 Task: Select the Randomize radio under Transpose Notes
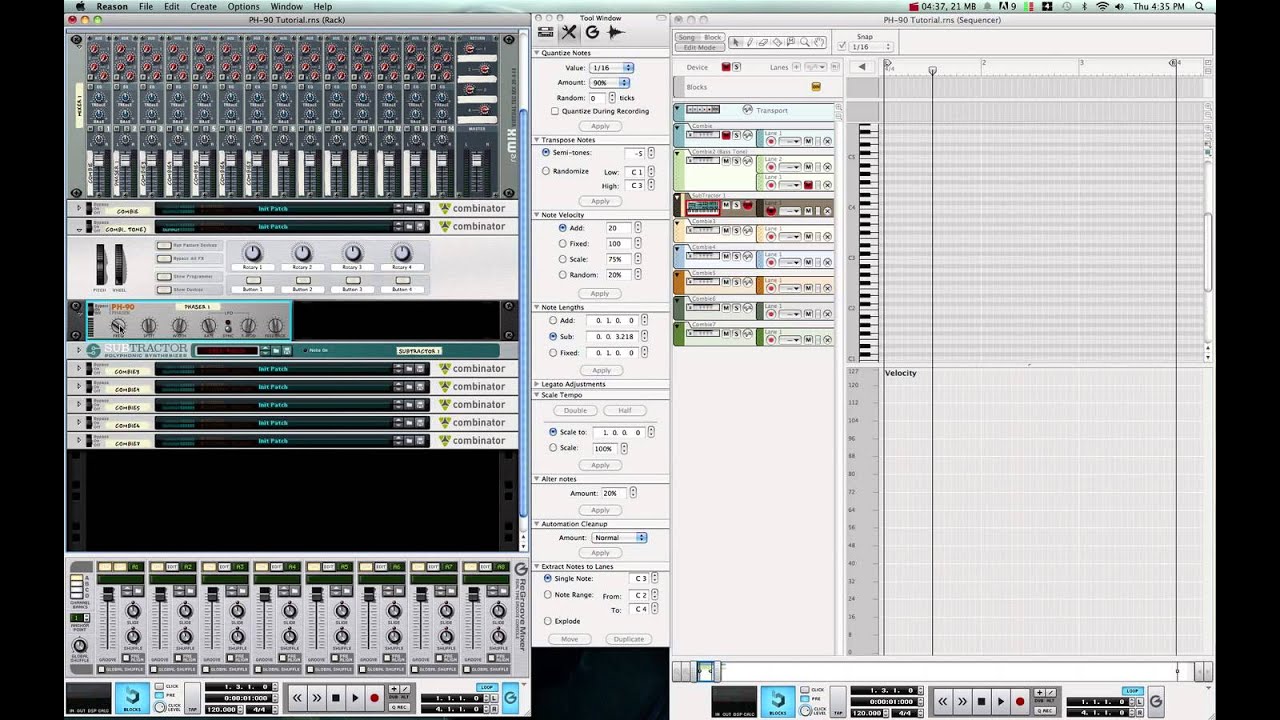tap(546, 171)
